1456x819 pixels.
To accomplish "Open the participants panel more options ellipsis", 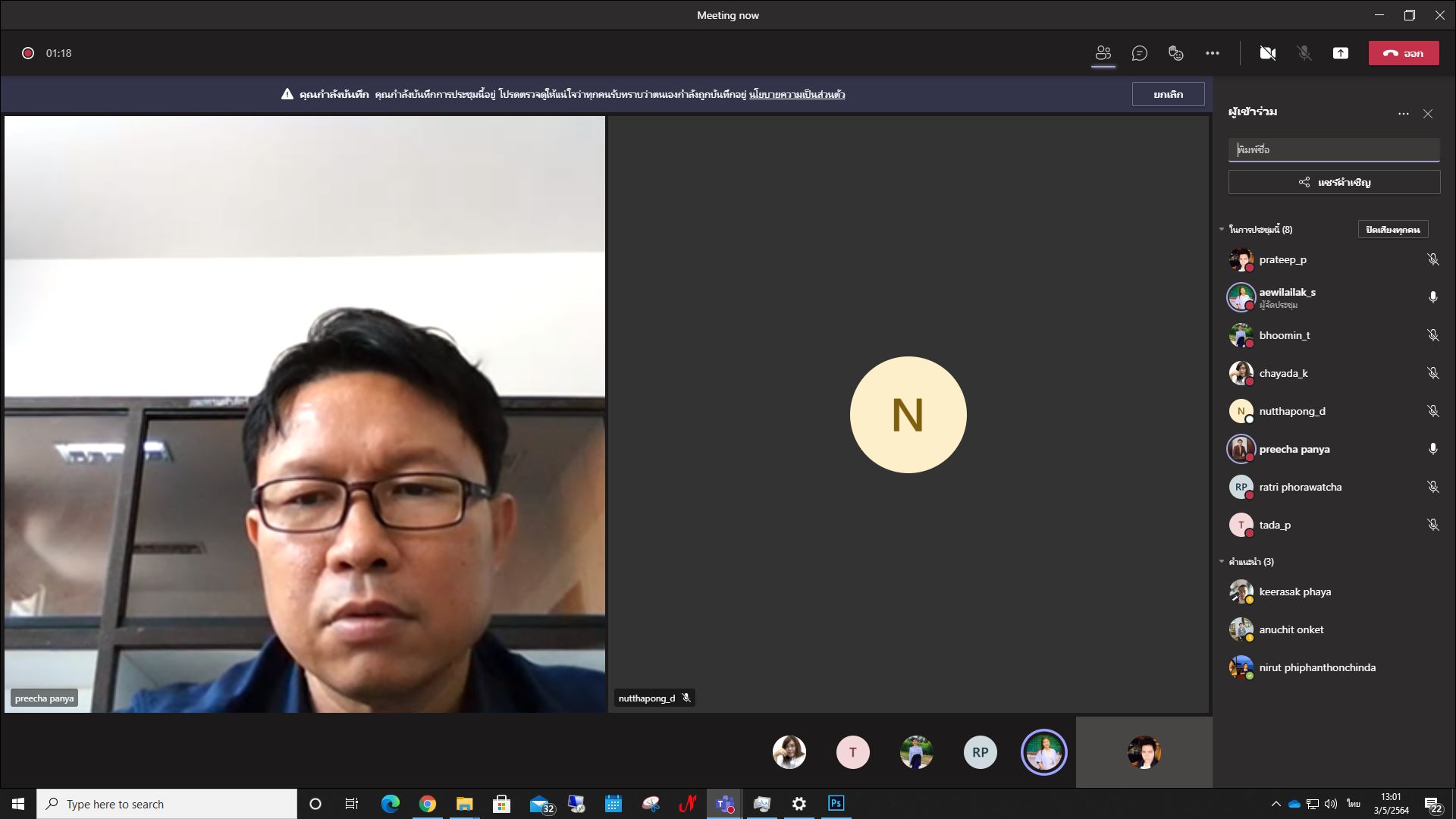I will tap(1403, 114).
